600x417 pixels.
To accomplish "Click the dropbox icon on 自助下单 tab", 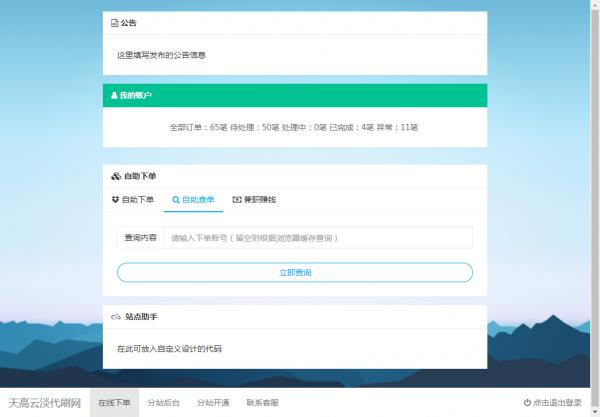I will [x=115, y=200].
